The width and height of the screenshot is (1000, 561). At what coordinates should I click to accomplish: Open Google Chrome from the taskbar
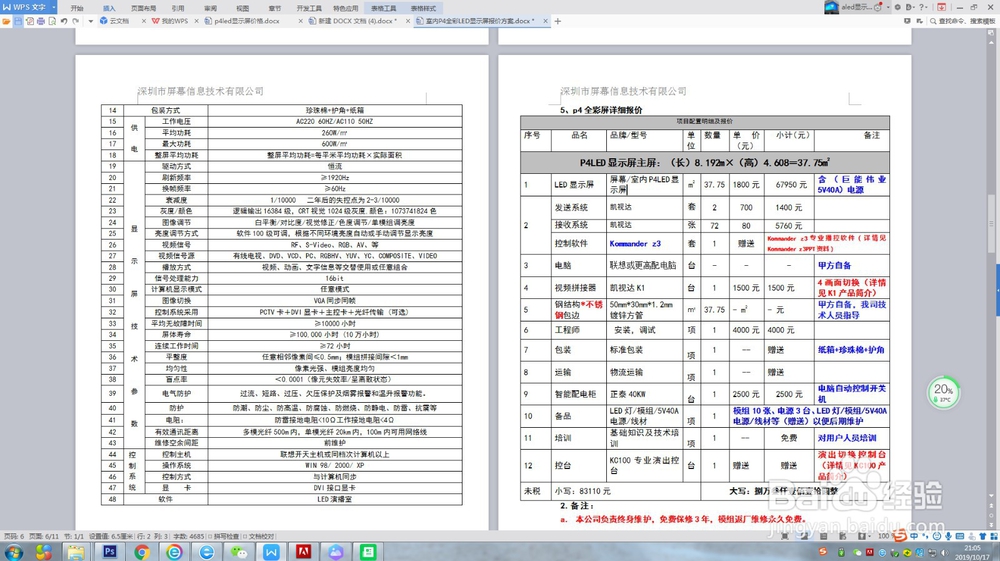142,552
